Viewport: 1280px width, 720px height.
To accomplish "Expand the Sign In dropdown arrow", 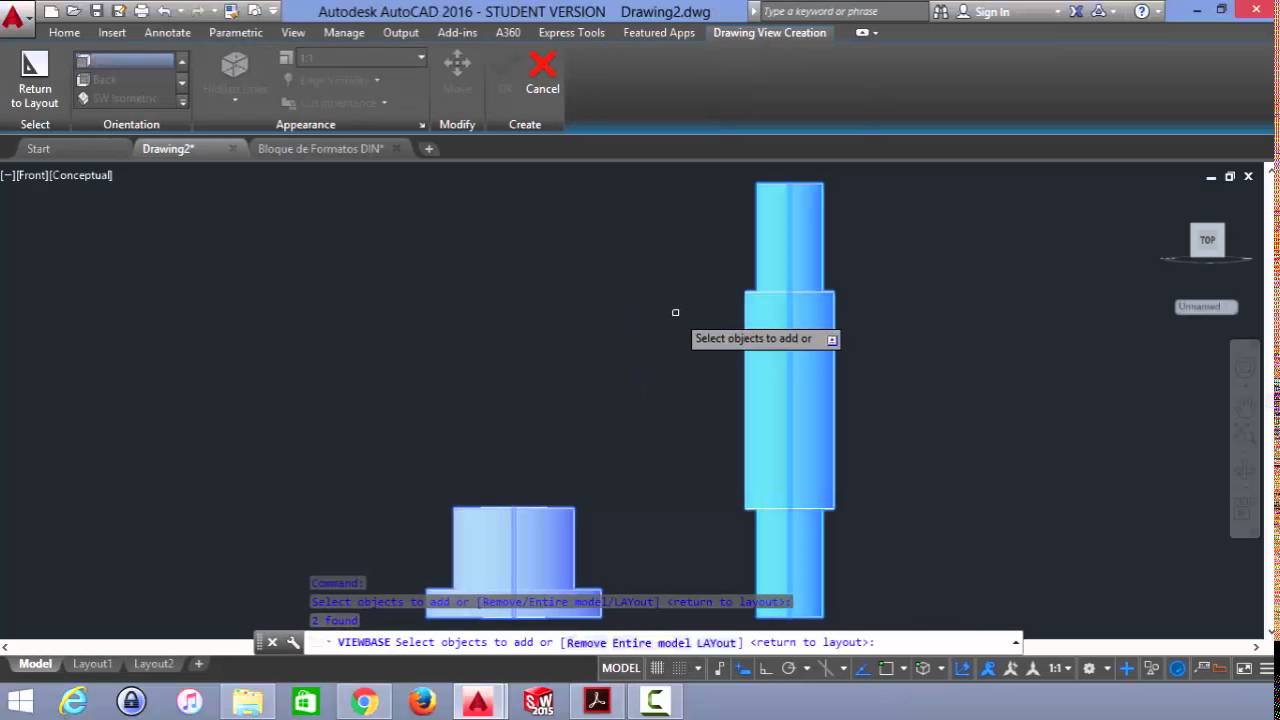I will click(1059, 12).
